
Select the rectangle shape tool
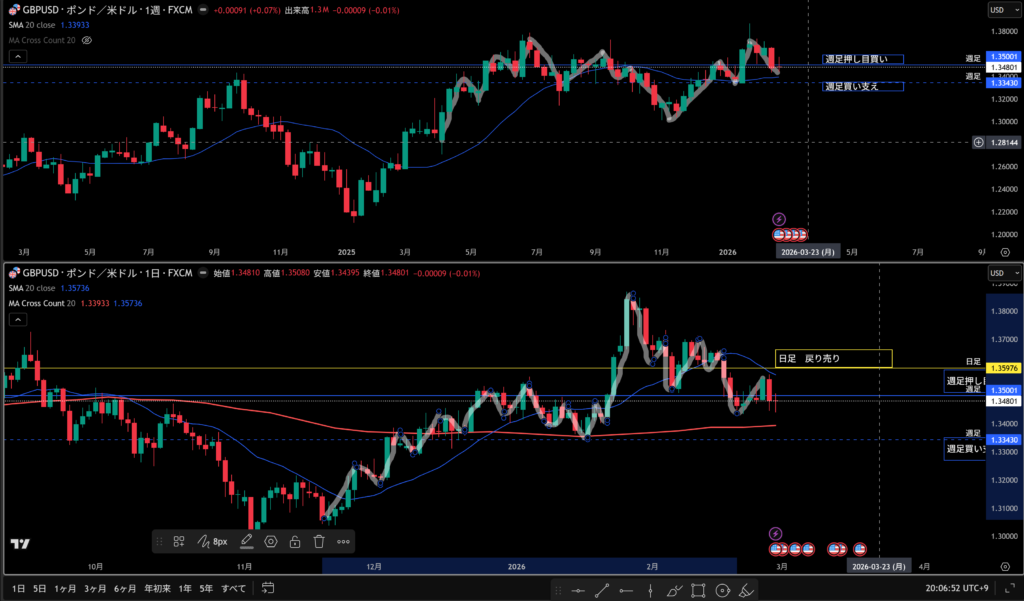[698, 590]
